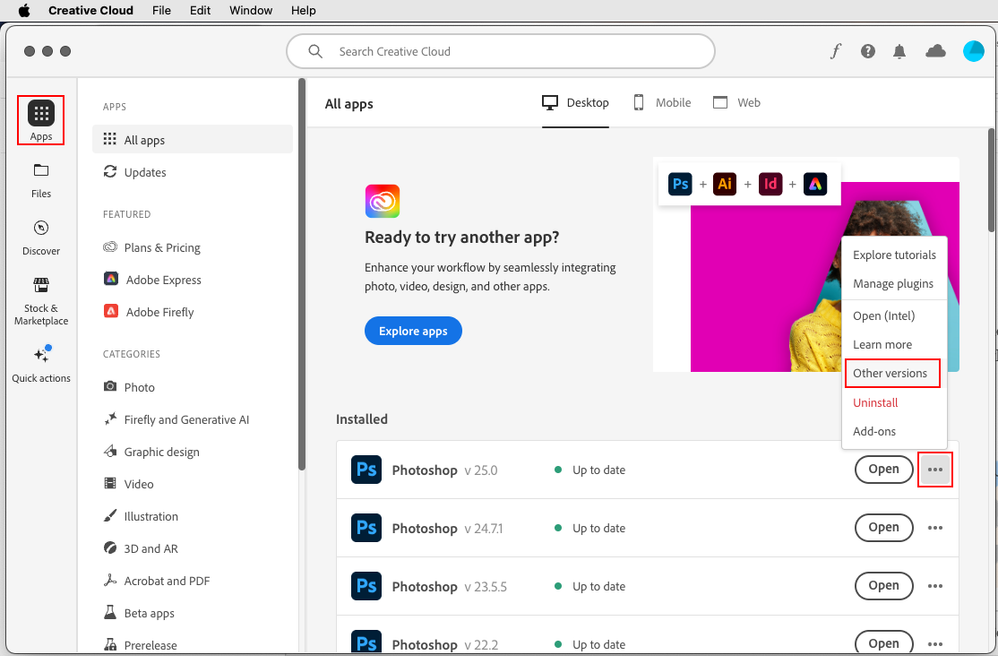Click the main content scrollbar
This screenshot has width=998, height=656.
pos(992,180)
